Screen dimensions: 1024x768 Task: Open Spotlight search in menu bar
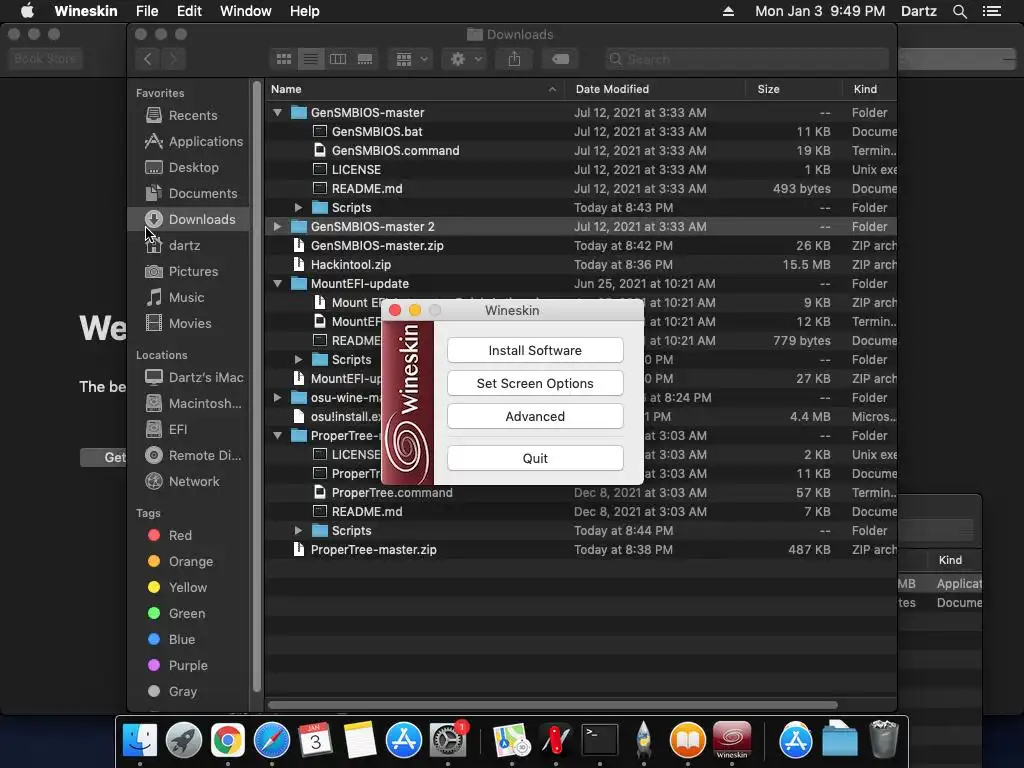tap(959, 11)
